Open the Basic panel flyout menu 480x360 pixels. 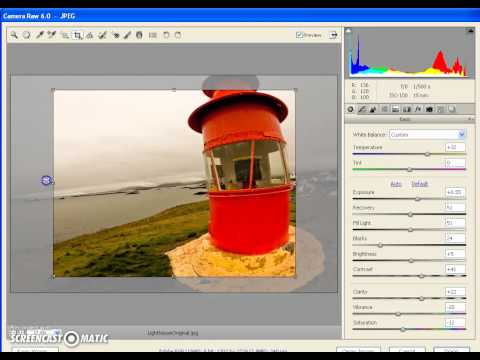[x=471, y=119]
